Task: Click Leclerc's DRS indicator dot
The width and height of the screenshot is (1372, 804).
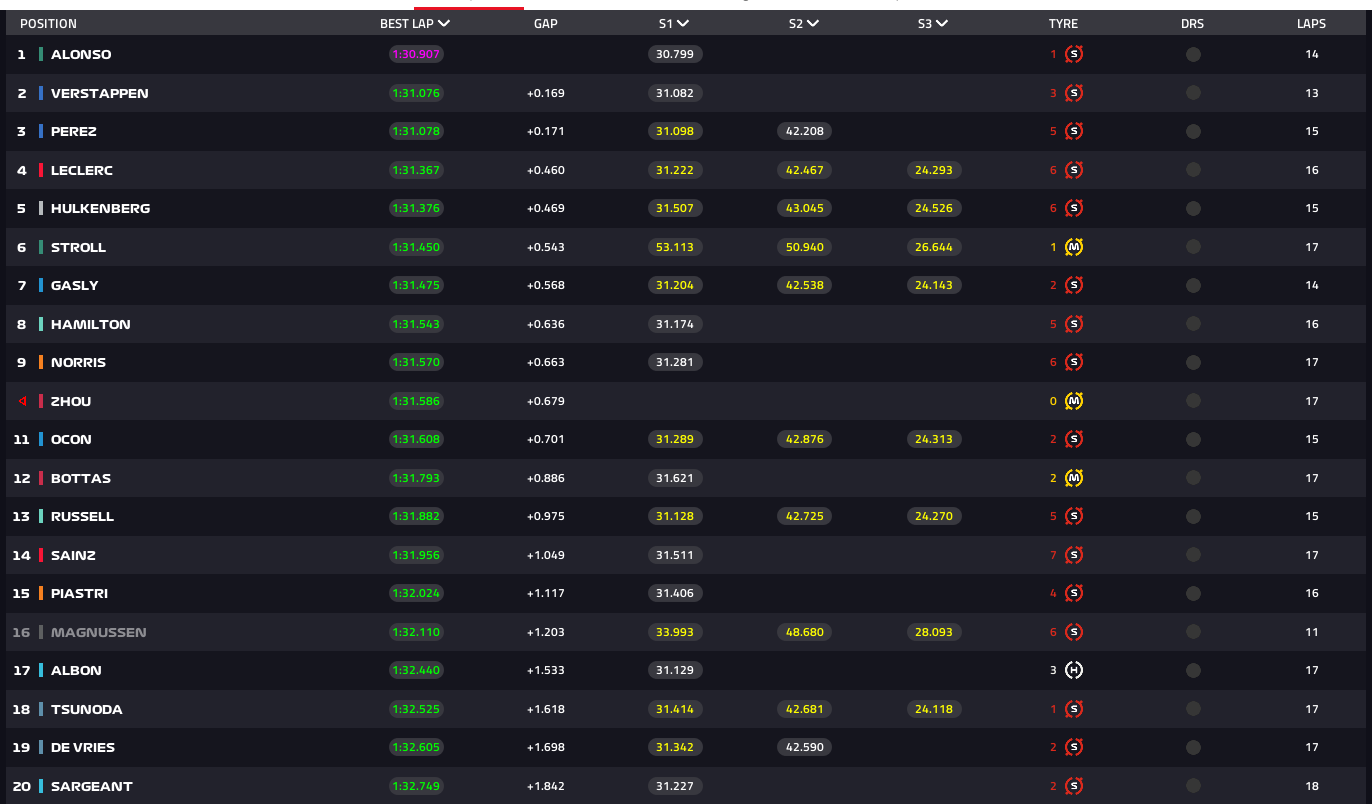Action: click(x=1193, y=170)
